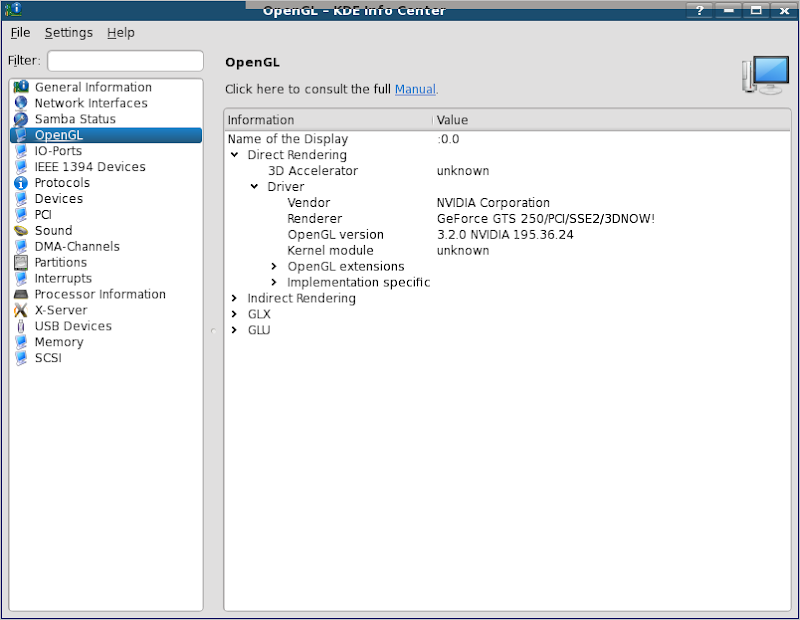This screenshot has width=800, height=620.
Task: Click the Filter text input field
Action: (x=125, y=61)
